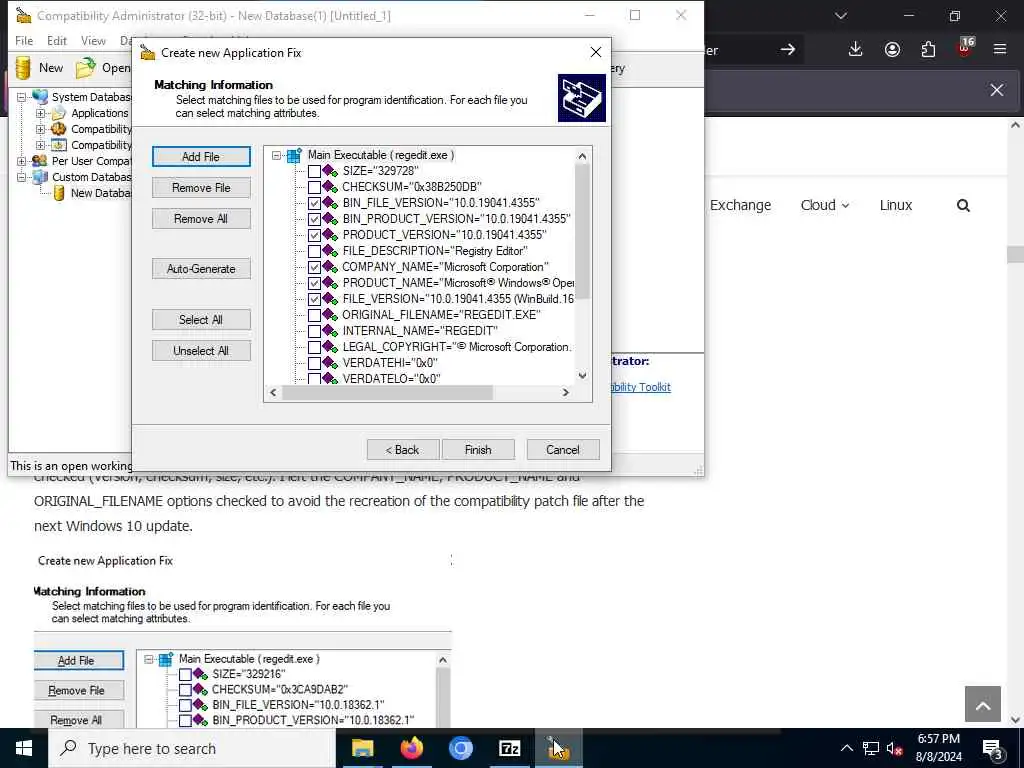Viewport: 1024px width, 768px height.
Task: Click the muted volume tray icon
Action: point(895,749)
